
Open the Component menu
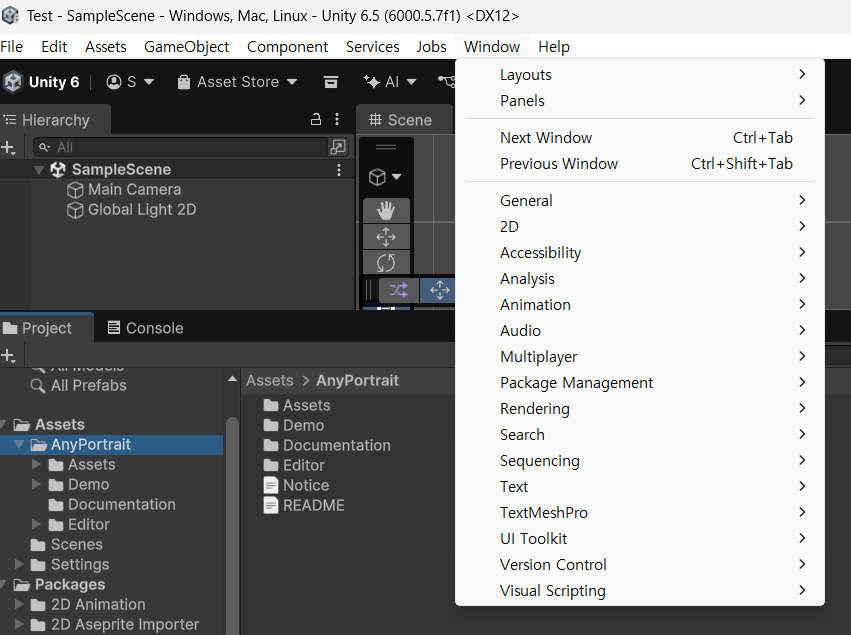[287, 47]
